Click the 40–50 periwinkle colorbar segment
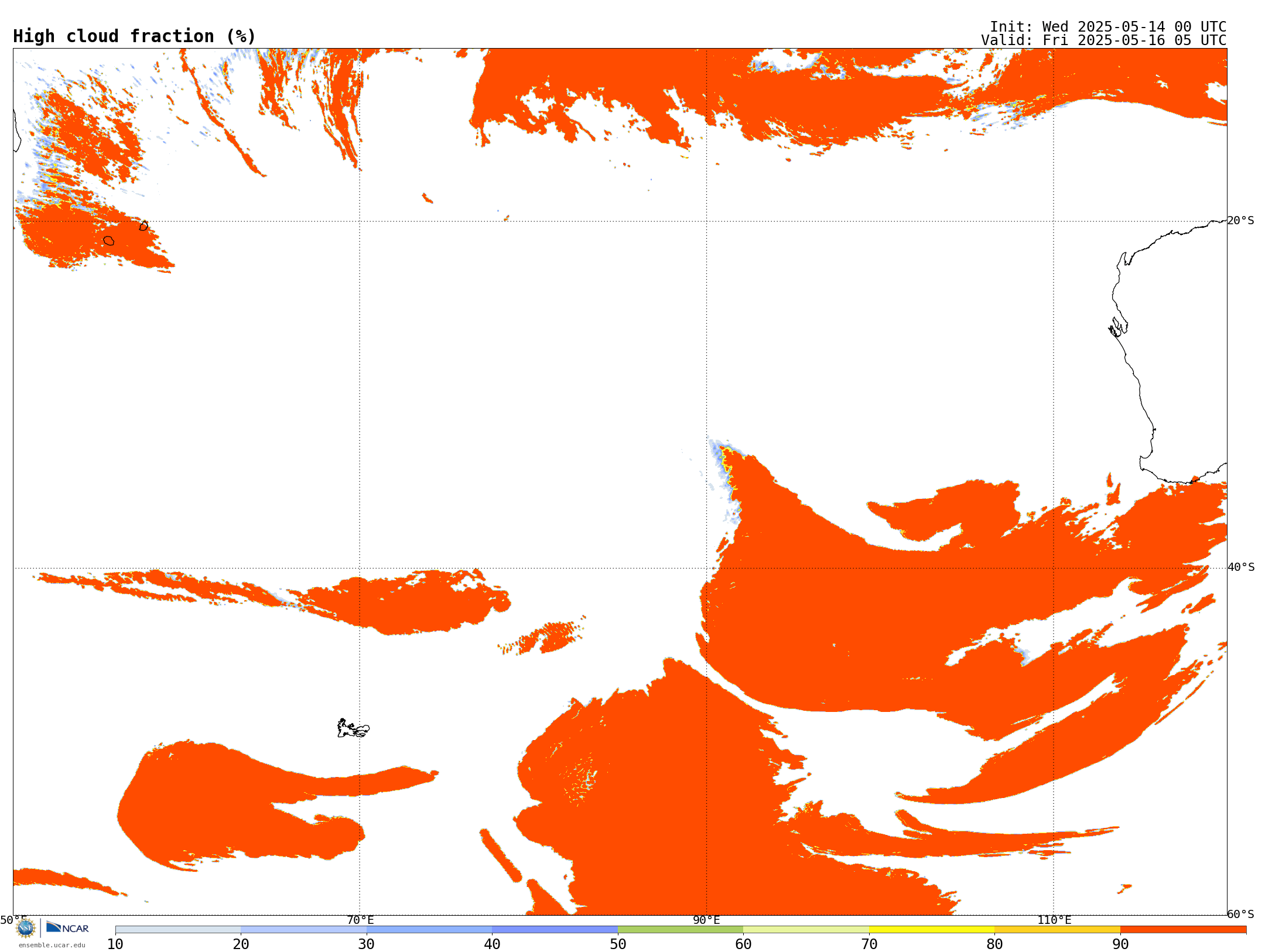Screen dimensions: 1265x952 (555, 930)
